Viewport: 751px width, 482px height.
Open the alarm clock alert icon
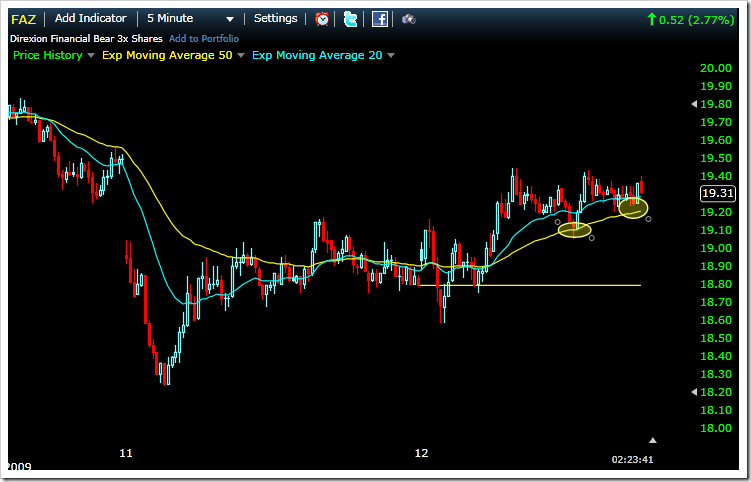[x=322, y=19]
